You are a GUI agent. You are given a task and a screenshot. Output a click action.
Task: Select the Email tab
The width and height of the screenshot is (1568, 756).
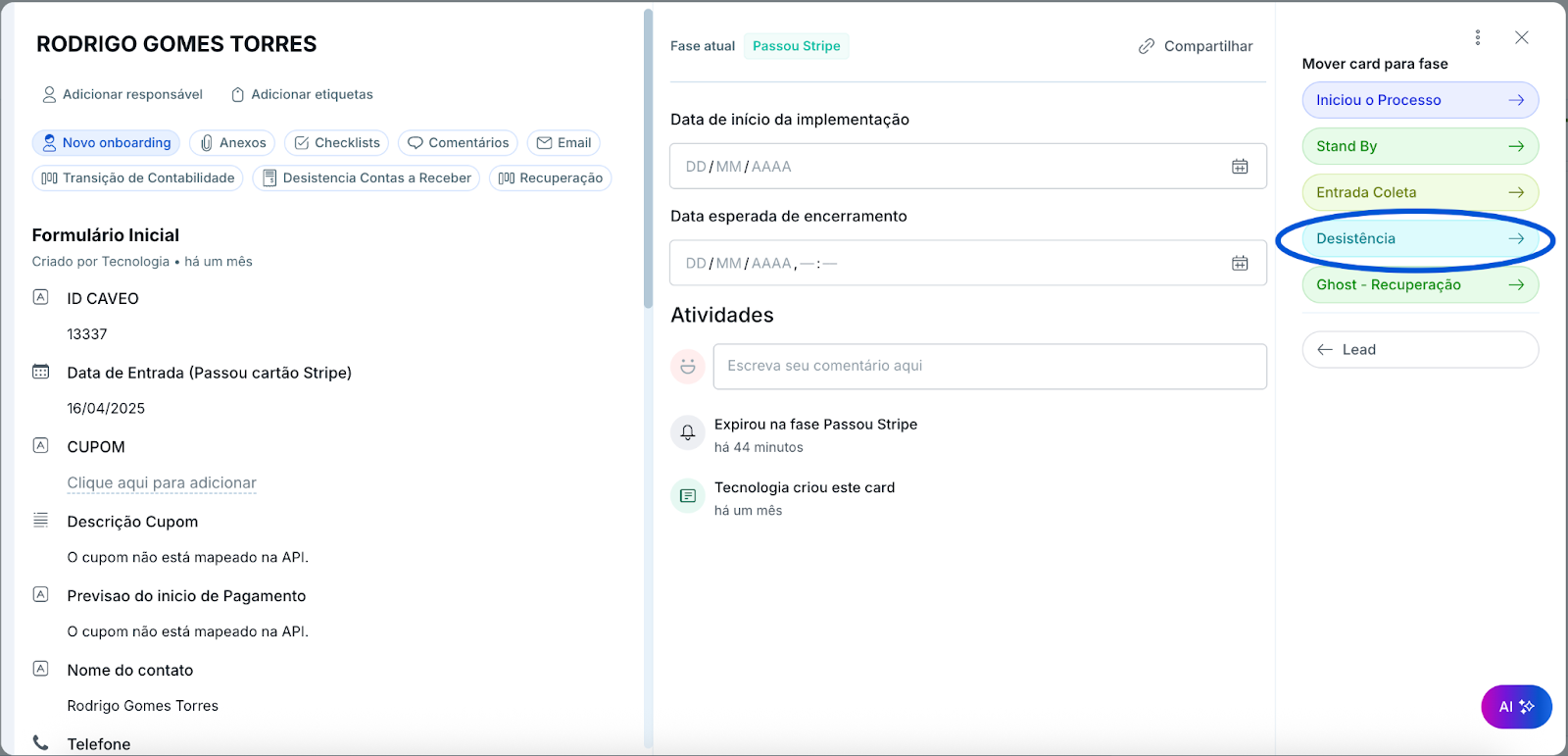pyautogui.click(x=563, y=143)
